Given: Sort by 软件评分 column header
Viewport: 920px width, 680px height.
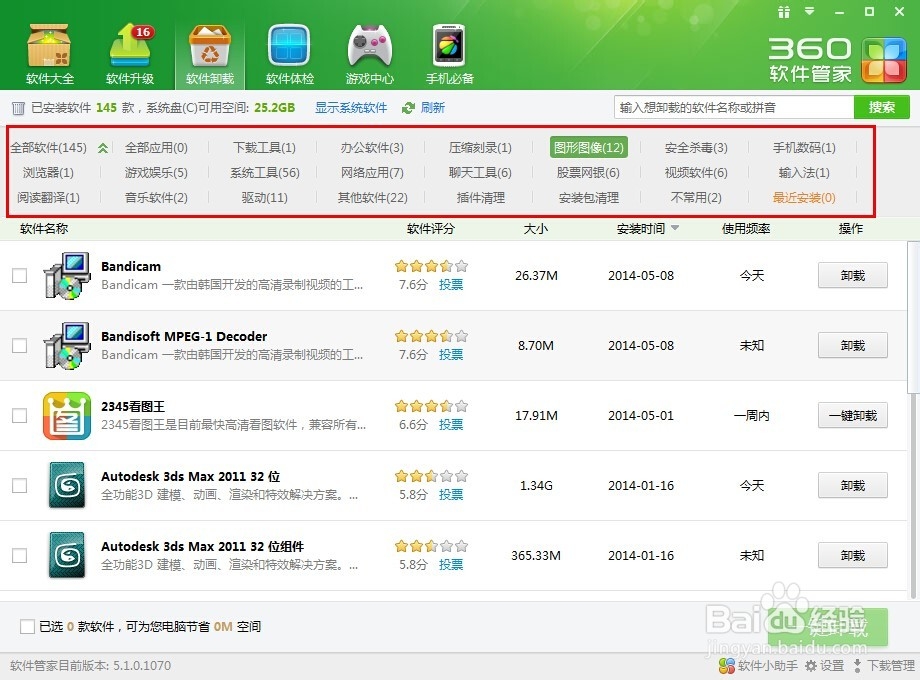Looking at the screenshot, I should click(431, 229).
